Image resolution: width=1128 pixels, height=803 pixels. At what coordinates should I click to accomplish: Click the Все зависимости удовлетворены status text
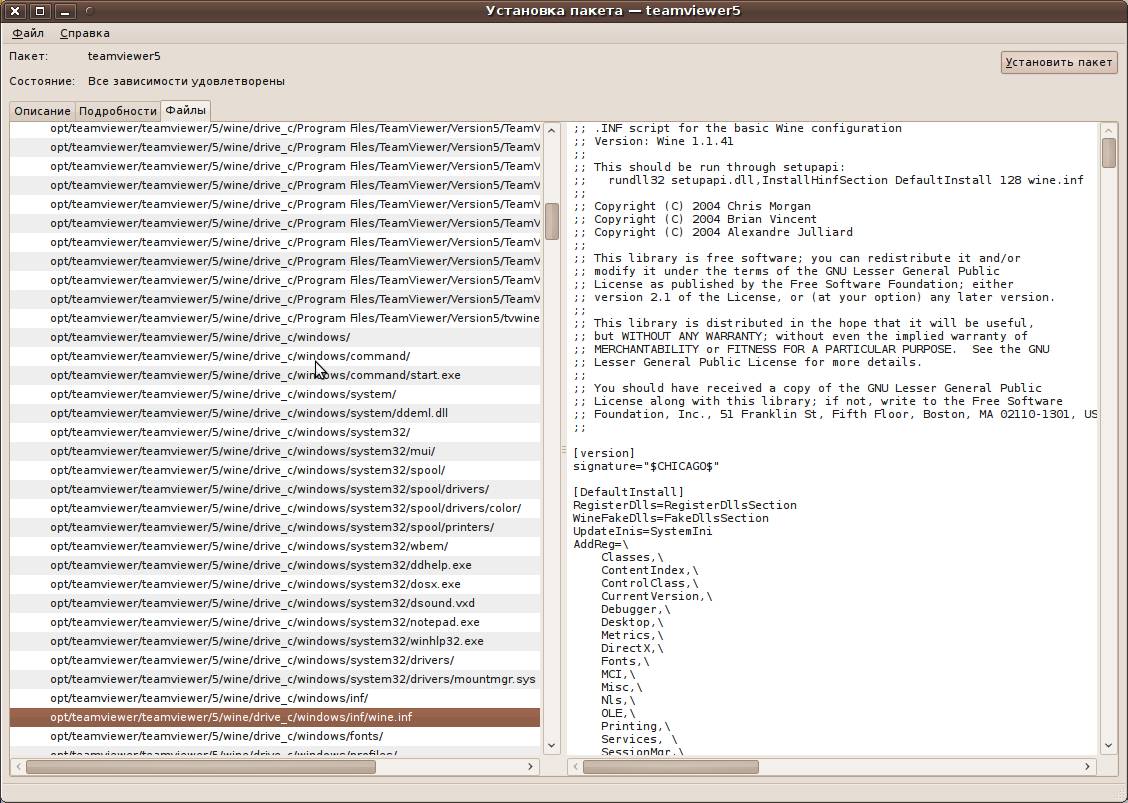pyautogui.click(x=186, y=81)
